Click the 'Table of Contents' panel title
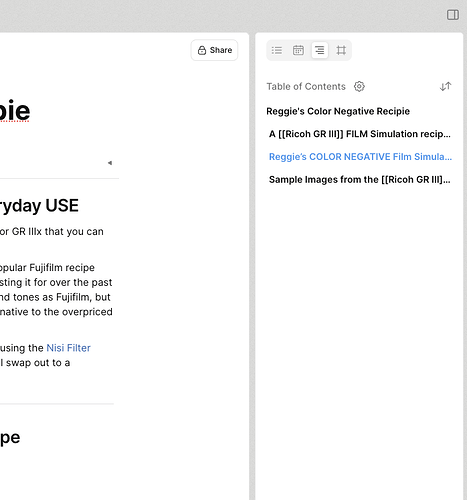The height and width of the screenshot is (500, 467). point(306,87)
